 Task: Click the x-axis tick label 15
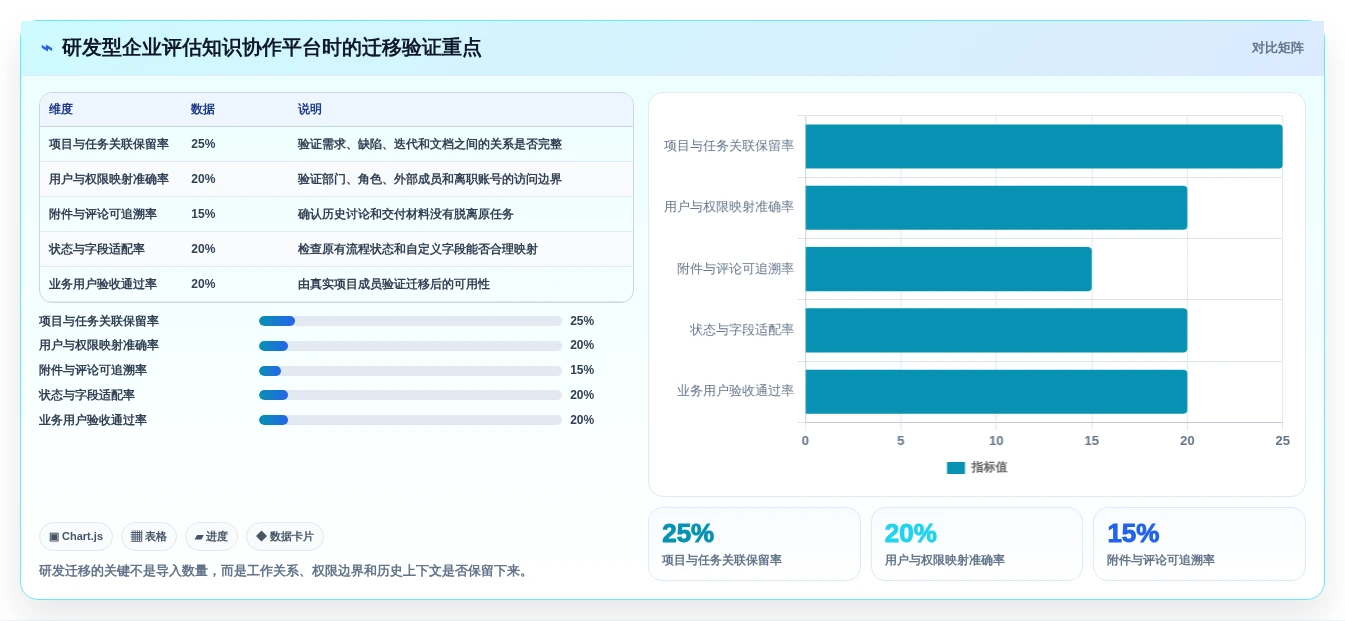pos(1092,441)
